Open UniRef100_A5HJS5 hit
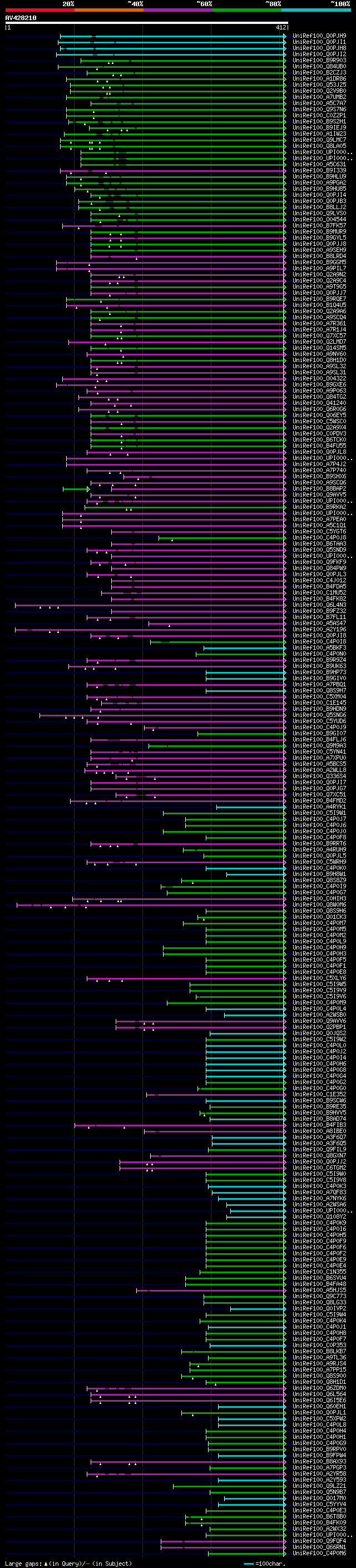Screen dimensions: 356x1568 coord(319,1290)
